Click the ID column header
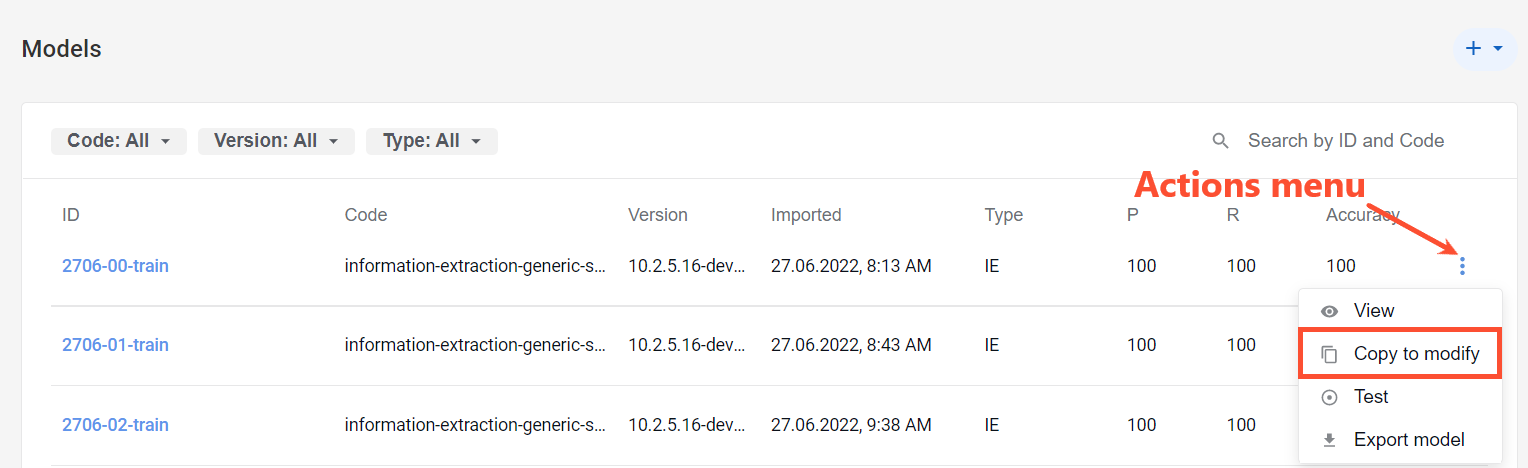 tap(71, 215)
